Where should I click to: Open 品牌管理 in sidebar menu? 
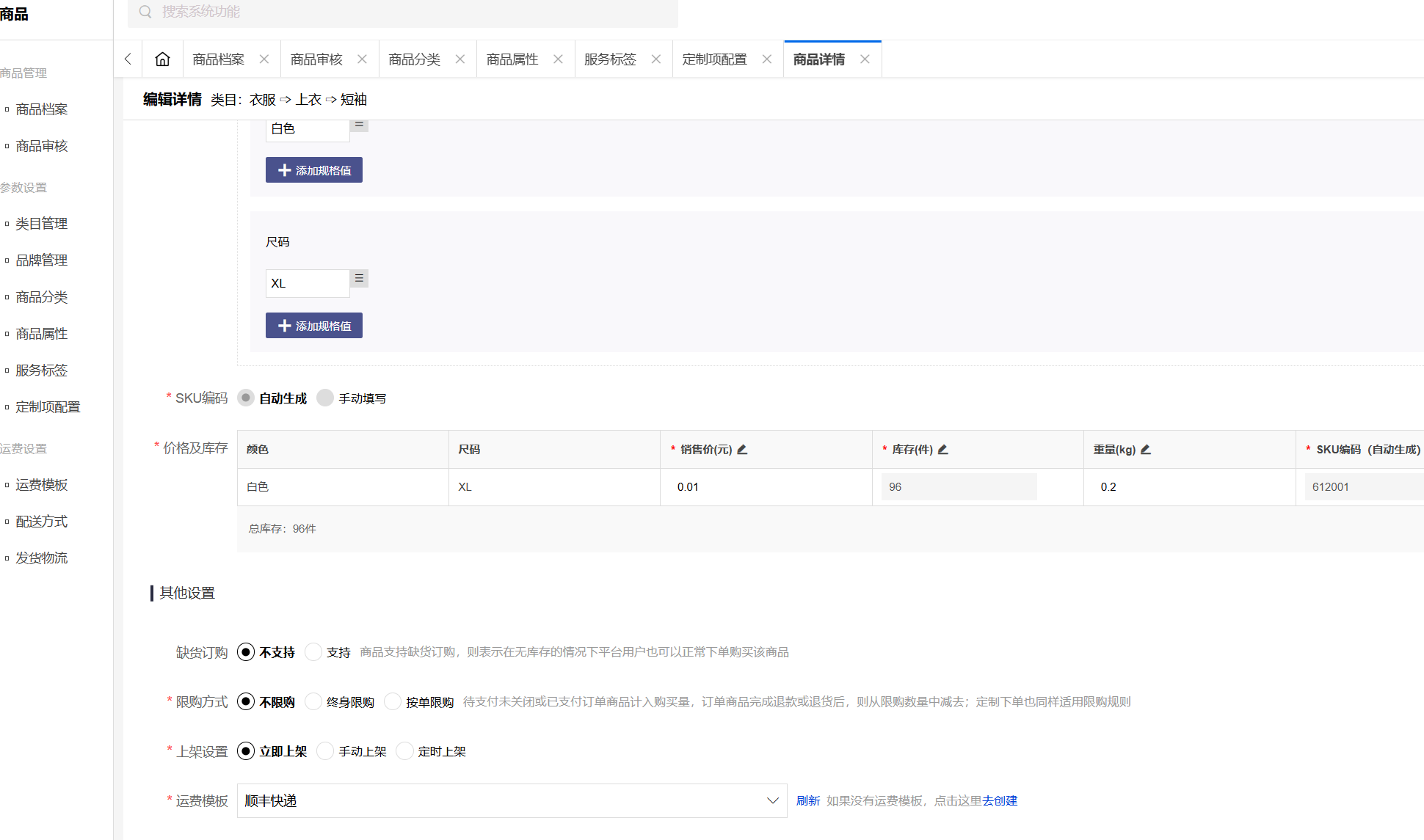tap(41, 260)
